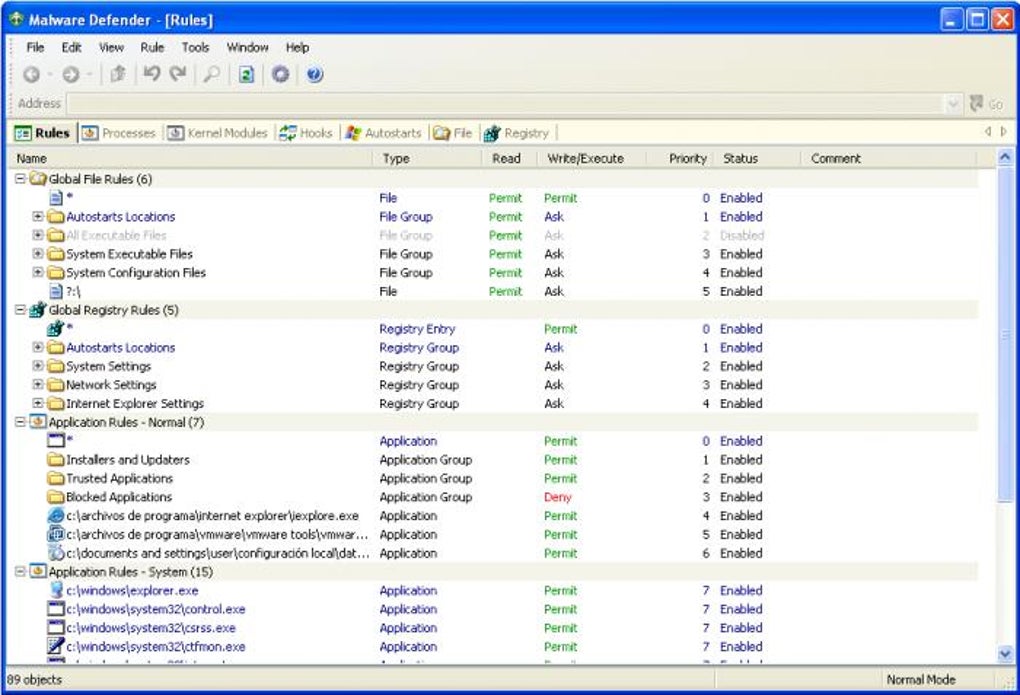The width and height of the screenshot is (1020, 695).
Task: Click the Help question mark icon
Action: tap(314, 74)
